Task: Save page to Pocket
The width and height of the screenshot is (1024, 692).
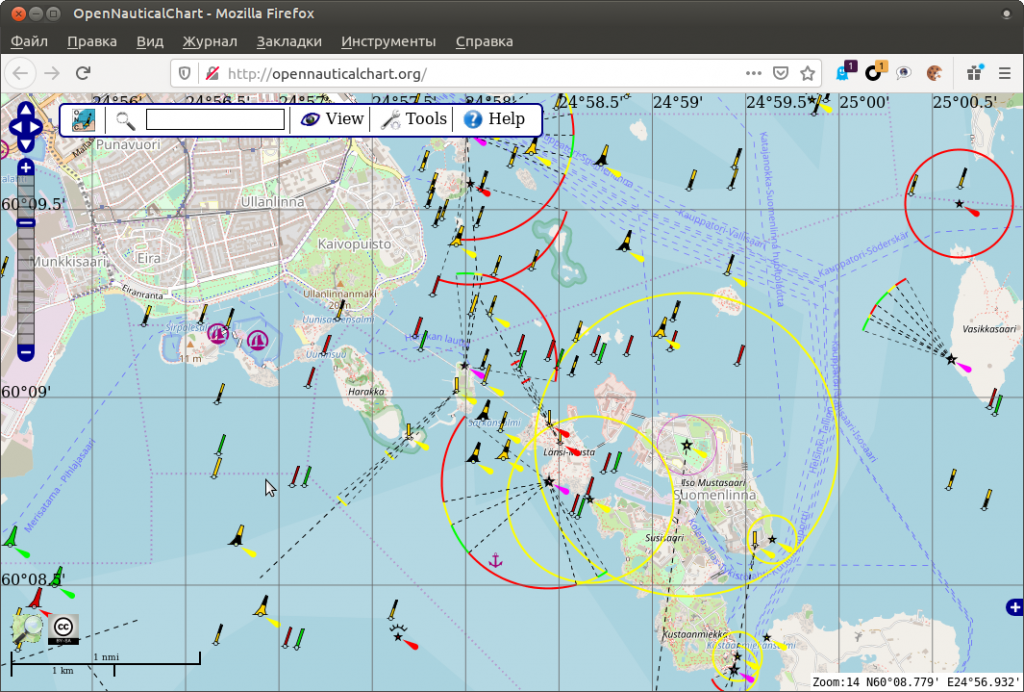Action: [x=780, y=73]
